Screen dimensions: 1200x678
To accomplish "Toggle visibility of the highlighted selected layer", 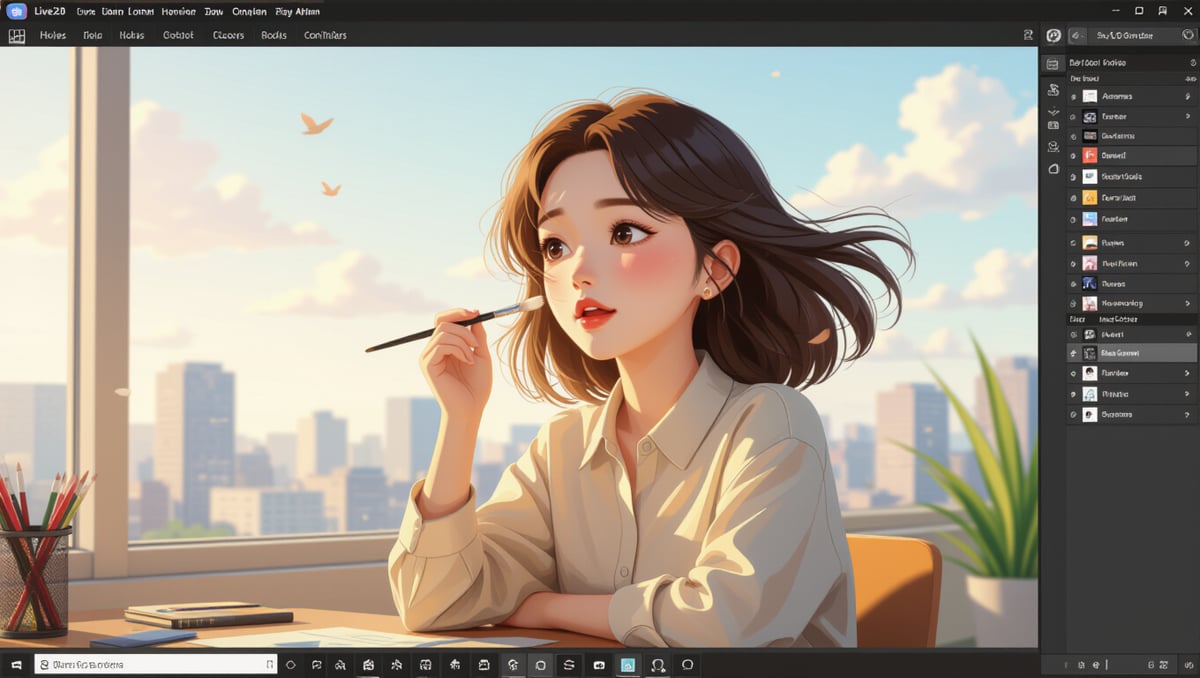I will tap(1074, 353).
